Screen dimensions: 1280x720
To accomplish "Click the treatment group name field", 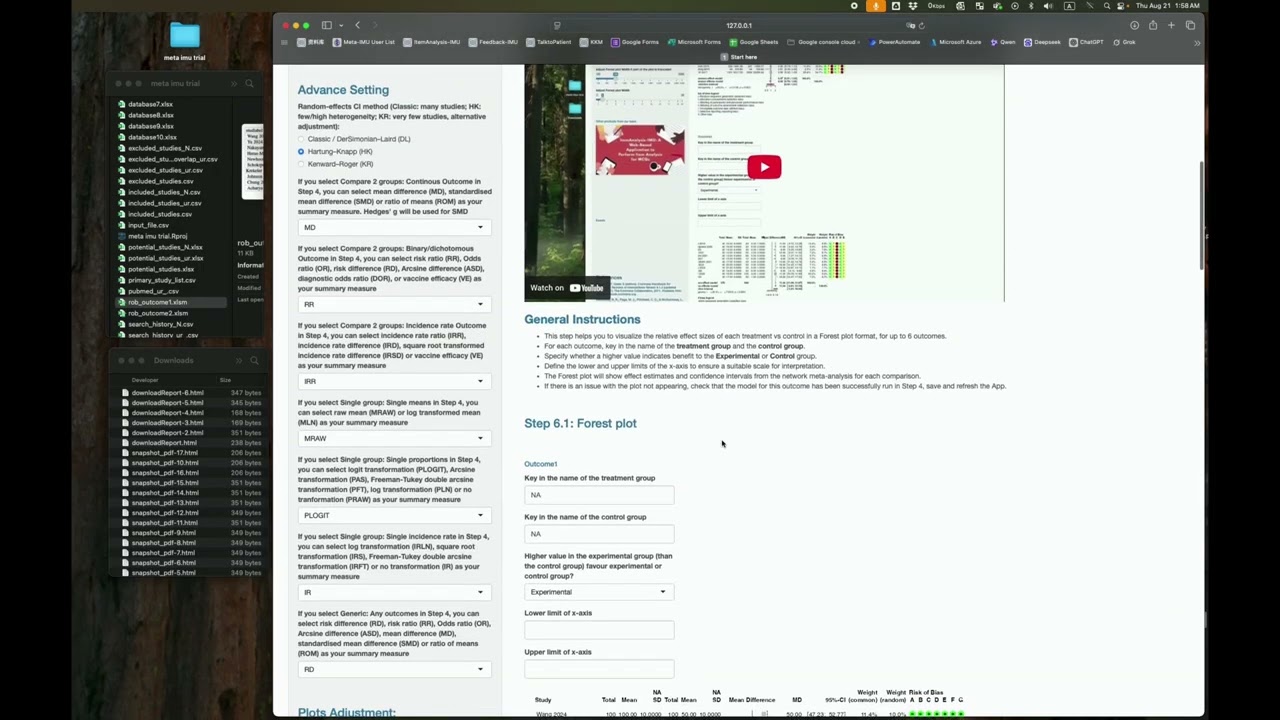I will [x=599, y=495].
